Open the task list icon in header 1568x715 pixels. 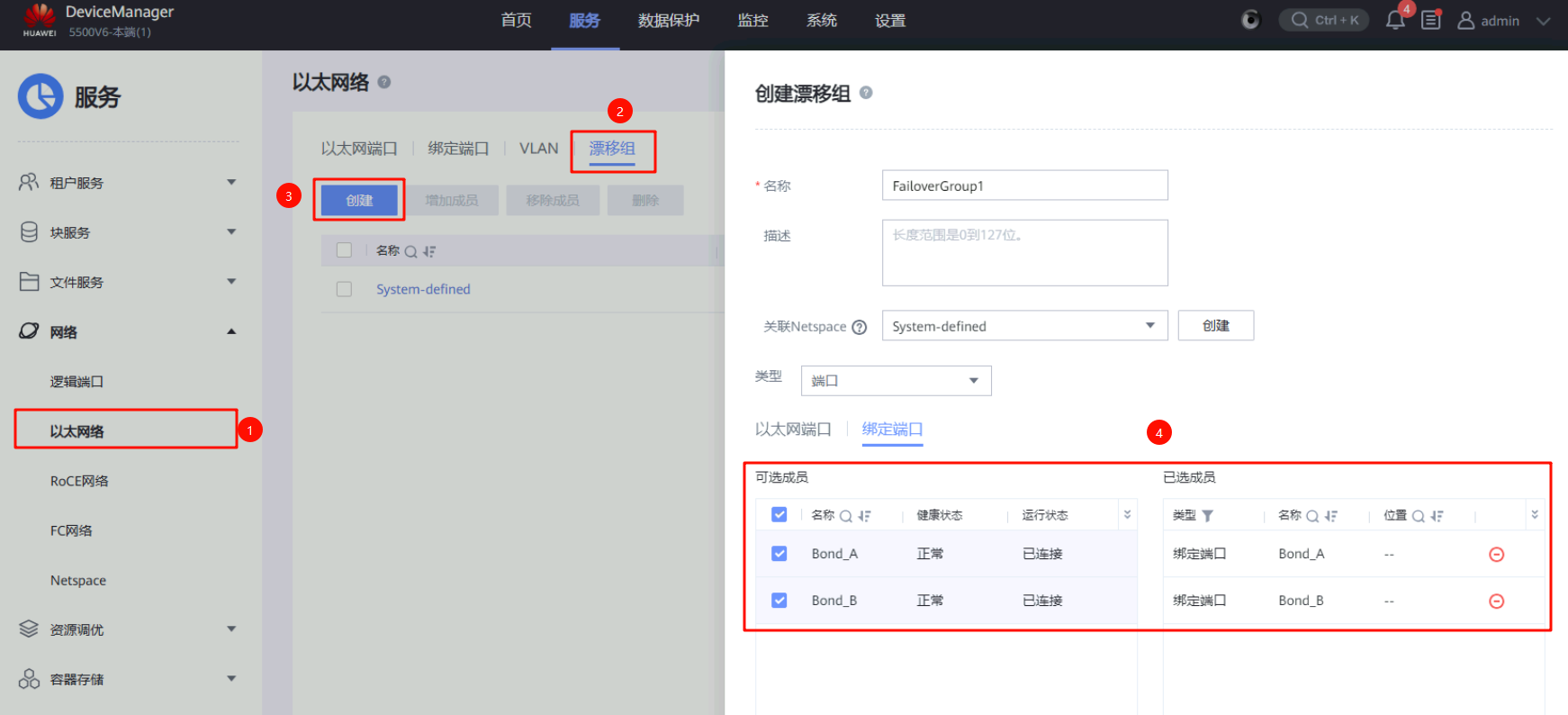tap(1431, 20)
